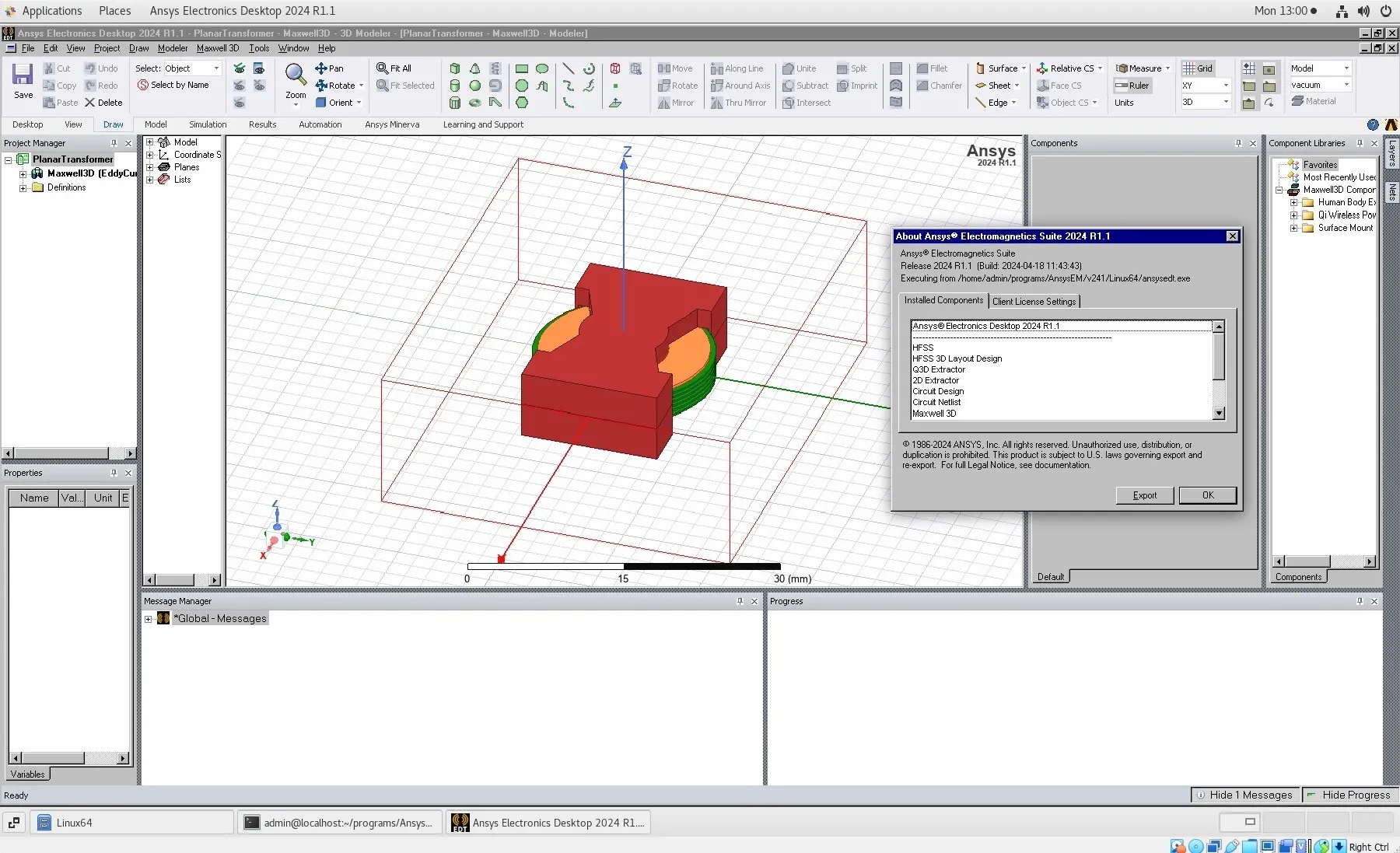Open the Modeler menu
Image resolution: width=1400 pixels, height=853 pixels.
click(173, 48)
